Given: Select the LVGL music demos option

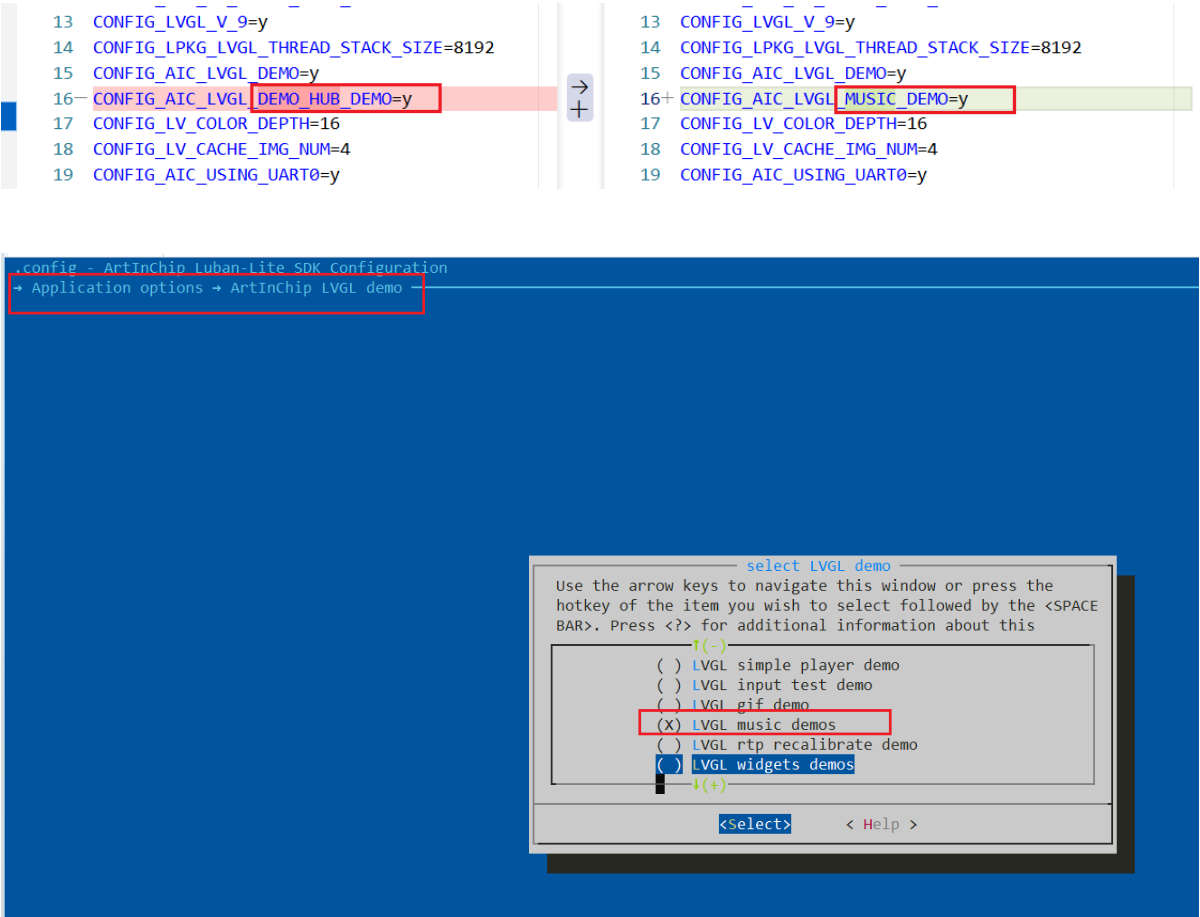Looking at the screenshot, I should tap(746, 724).
